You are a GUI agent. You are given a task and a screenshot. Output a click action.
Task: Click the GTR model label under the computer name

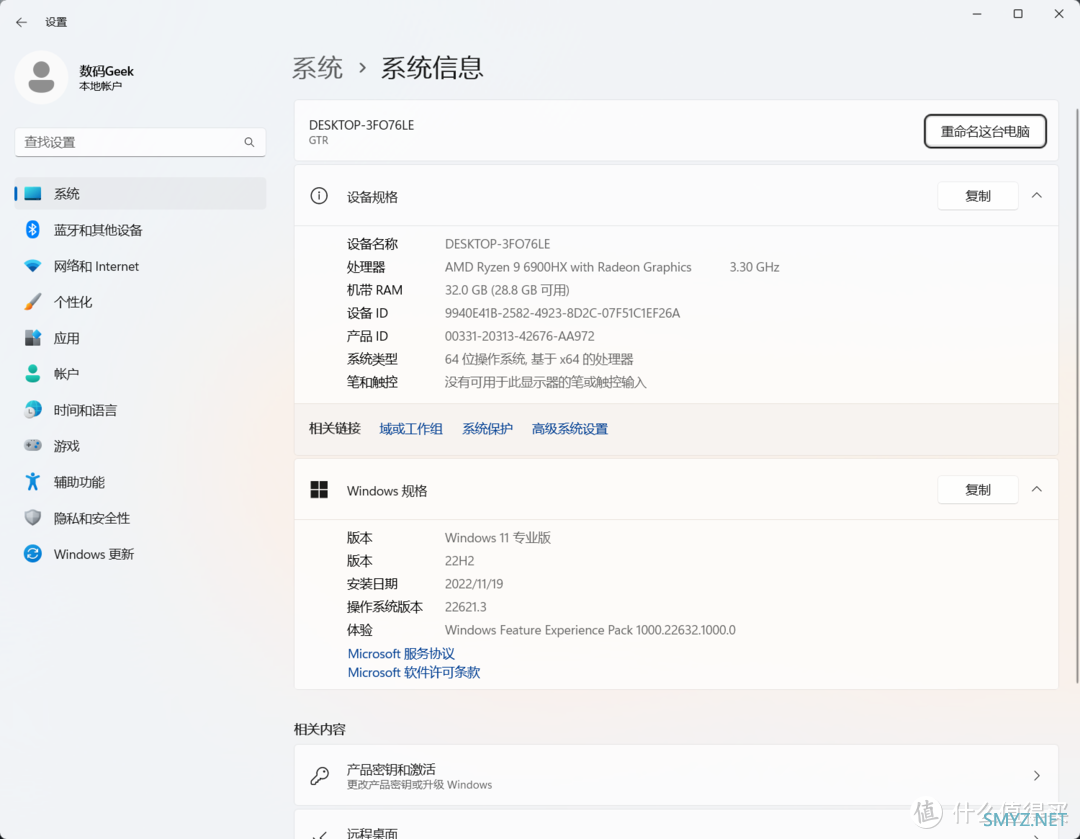coord(318,141)
